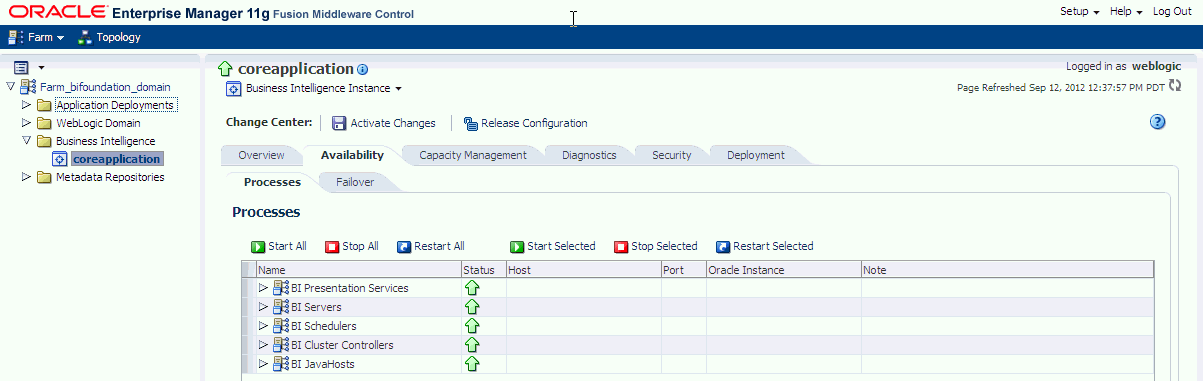Expand the WebLogic Domain folder
1203x381 pixels.
(27, 123)
